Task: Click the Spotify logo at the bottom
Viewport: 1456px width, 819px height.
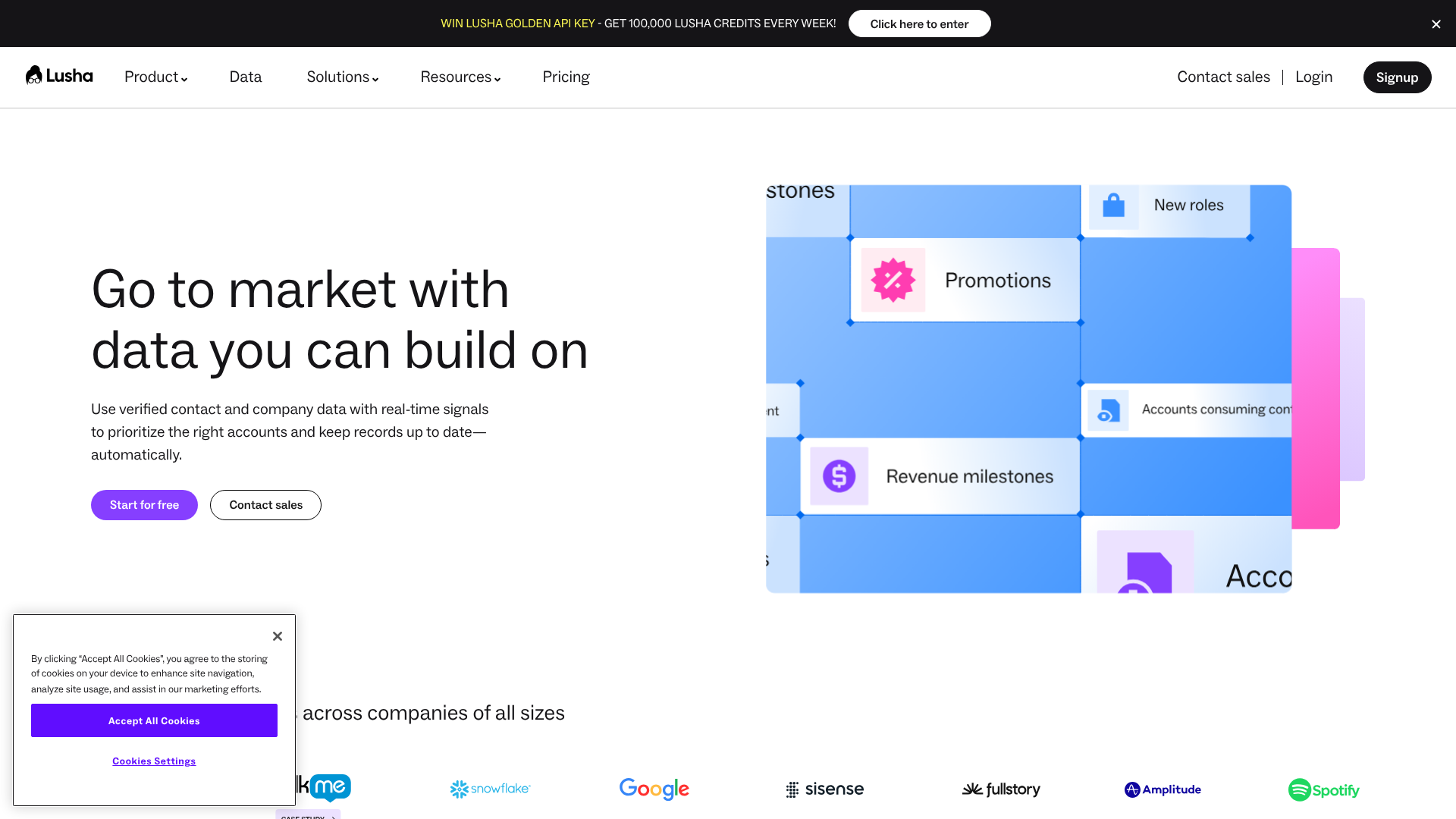Action: [1323, 789]
